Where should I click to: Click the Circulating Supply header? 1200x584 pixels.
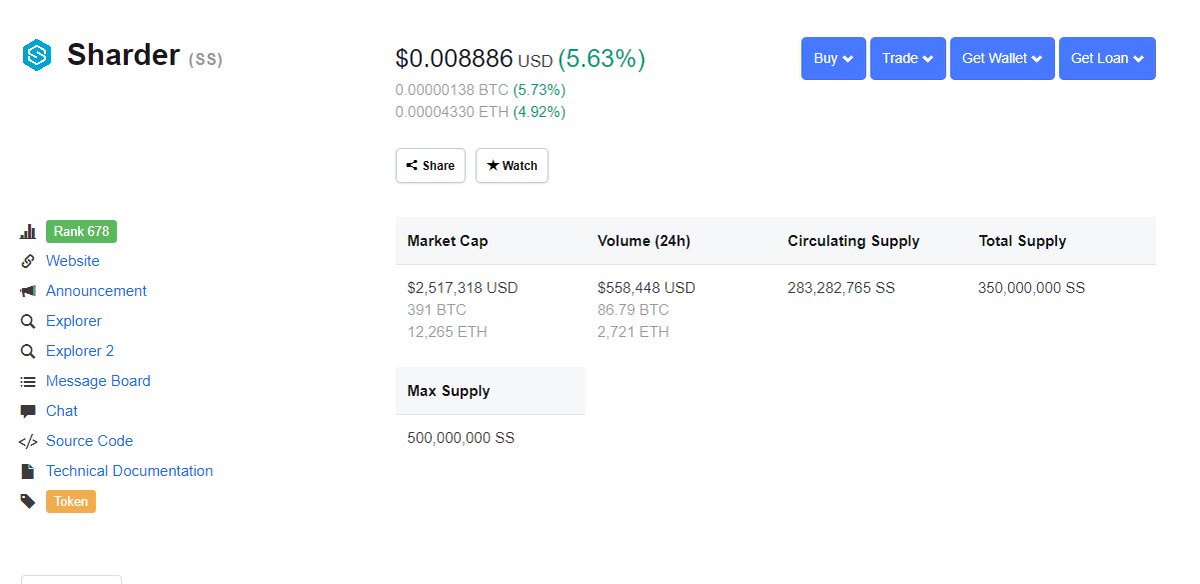854,241
